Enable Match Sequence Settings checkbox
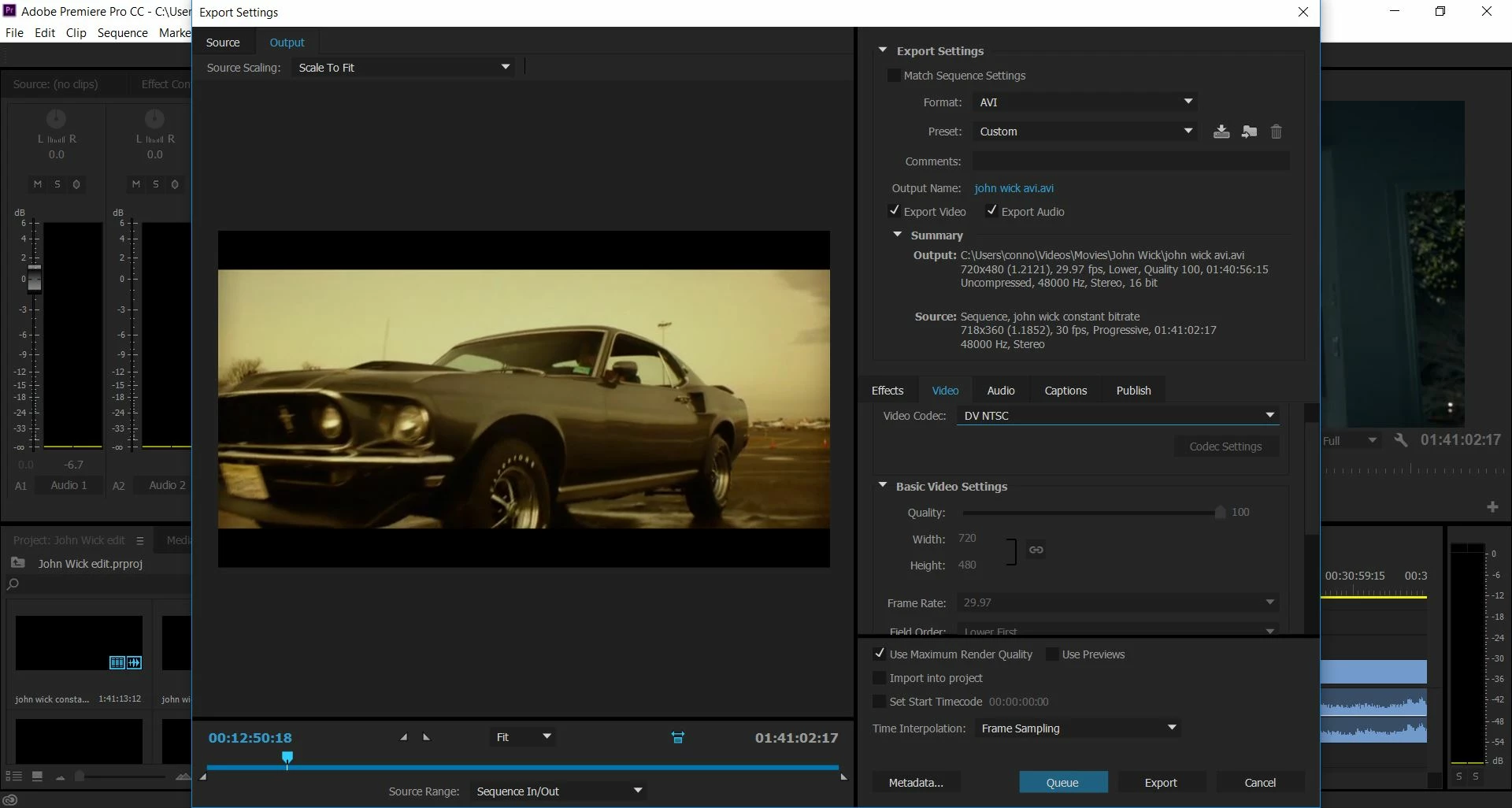Screen dimensions: 1512x808 [x=894, y=76]
